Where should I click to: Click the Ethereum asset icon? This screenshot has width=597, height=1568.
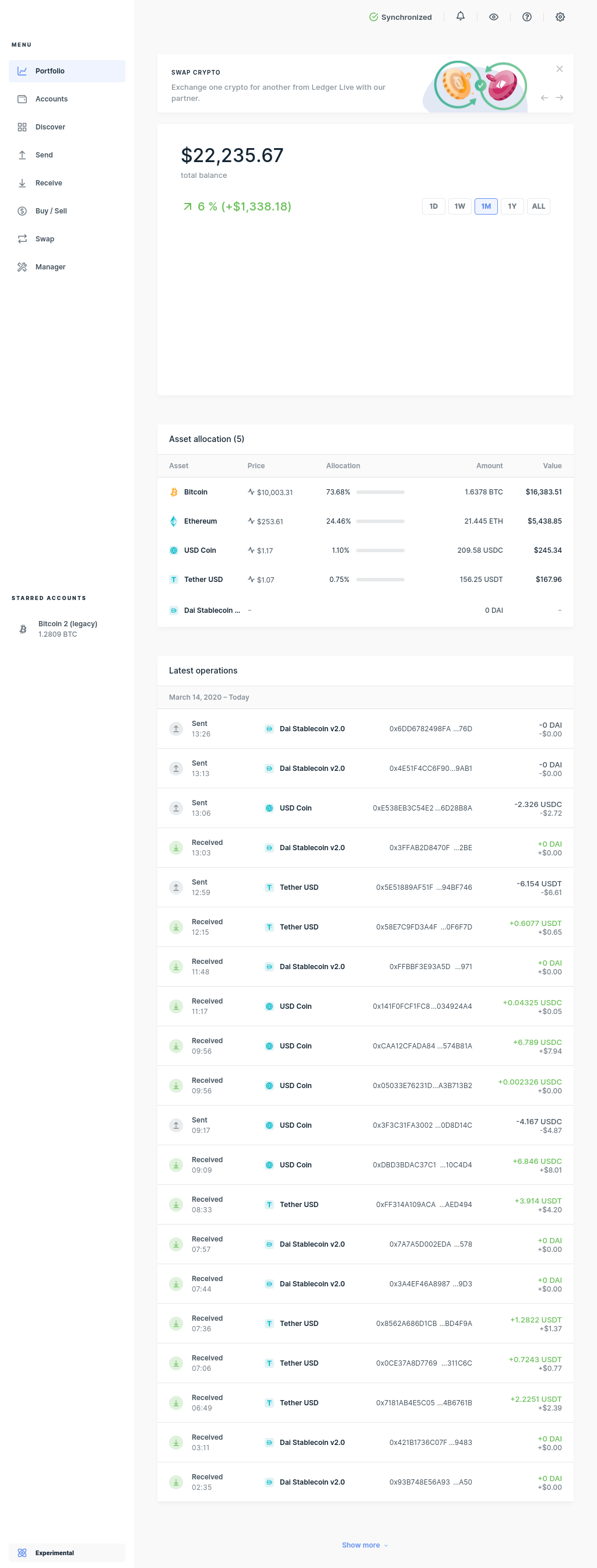click(x=173, y=521)
